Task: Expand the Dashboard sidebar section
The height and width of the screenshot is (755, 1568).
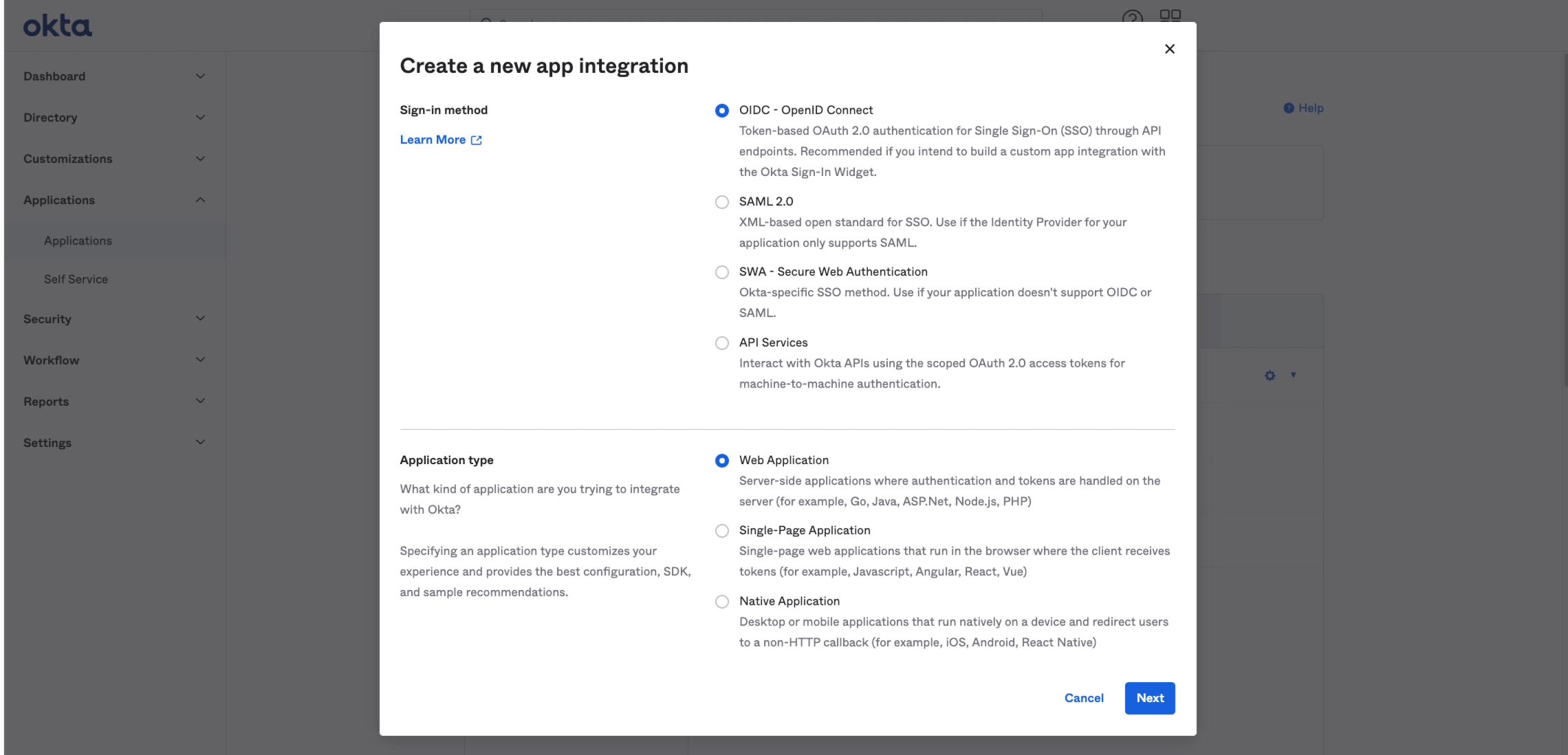Action: pyautogui.click(x=200, y=76)
